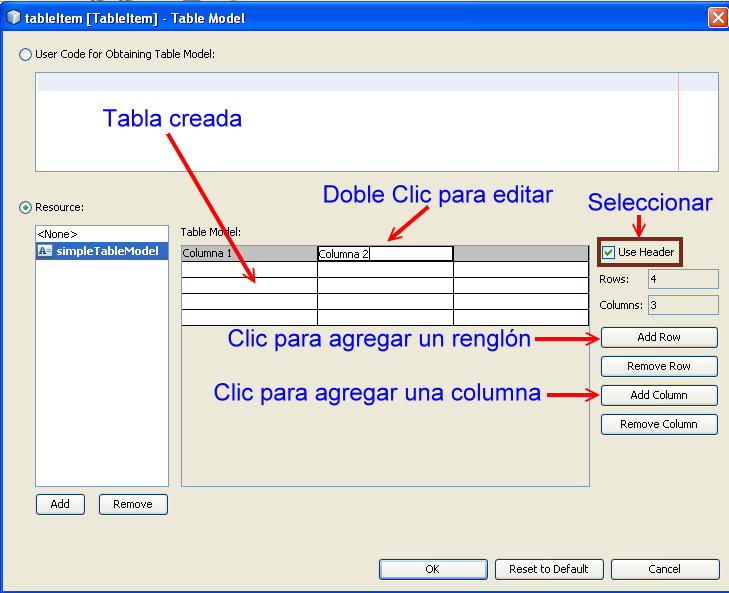Click the Remove Row button

click(659, 366)
